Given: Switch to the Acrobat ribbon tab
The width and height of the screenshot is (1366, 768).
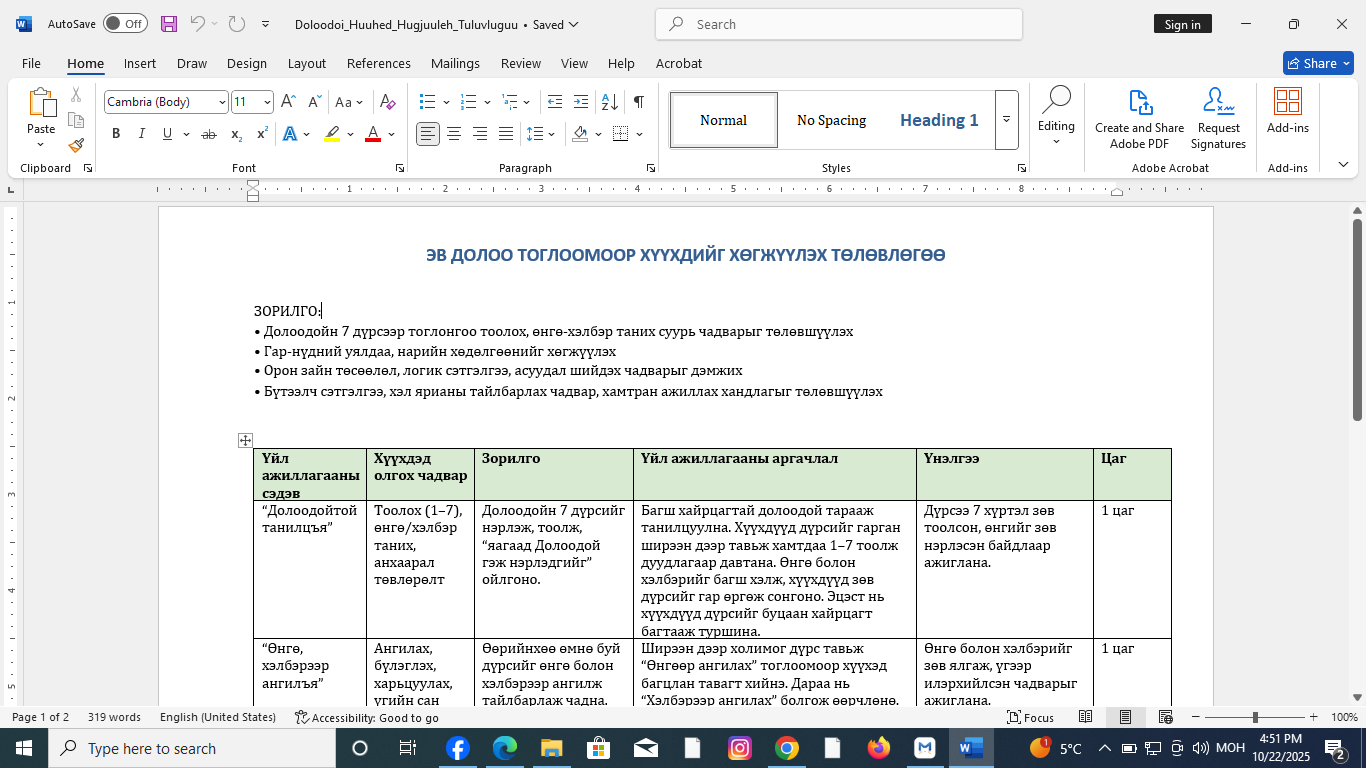Looking at the screenshot, I should click(x=679, y=63).
